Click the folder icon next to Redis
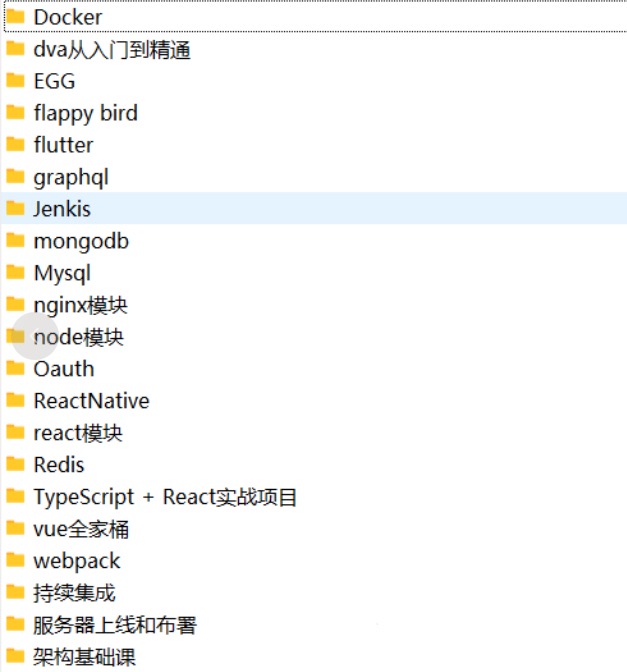The image size is (627, 672). tap(15, 465)
